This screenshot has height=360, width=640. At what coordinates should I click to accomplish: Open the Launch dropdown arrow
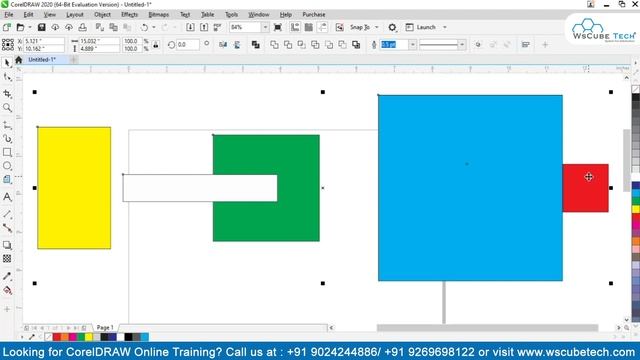[x=444, y=27]
